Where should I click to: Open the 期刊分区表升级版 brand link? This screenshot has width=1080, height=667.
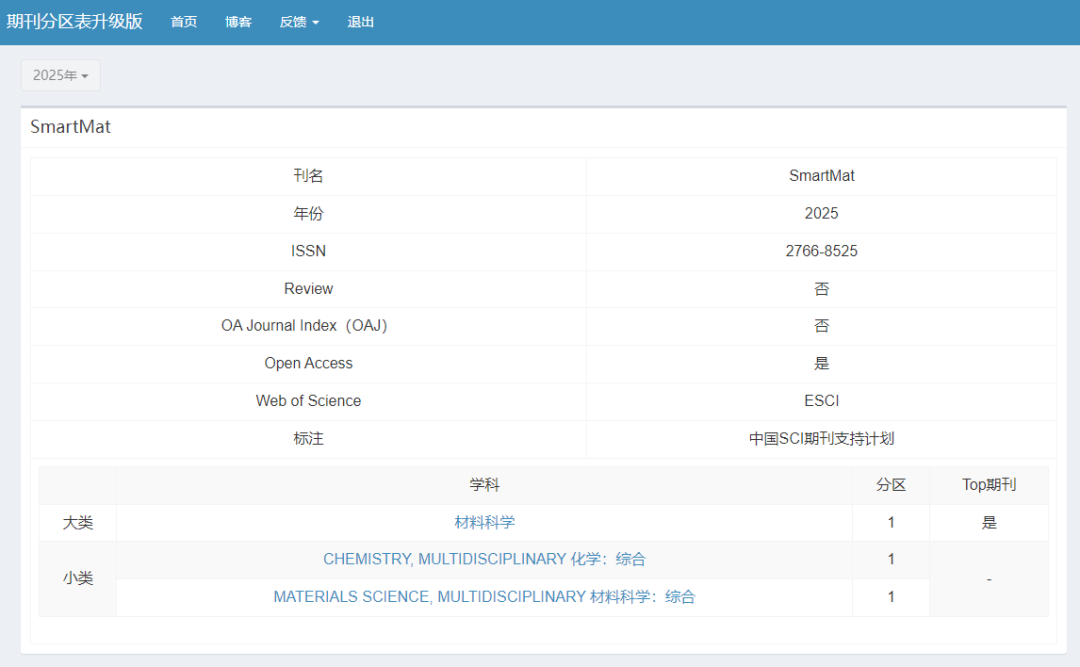point(74,21)
